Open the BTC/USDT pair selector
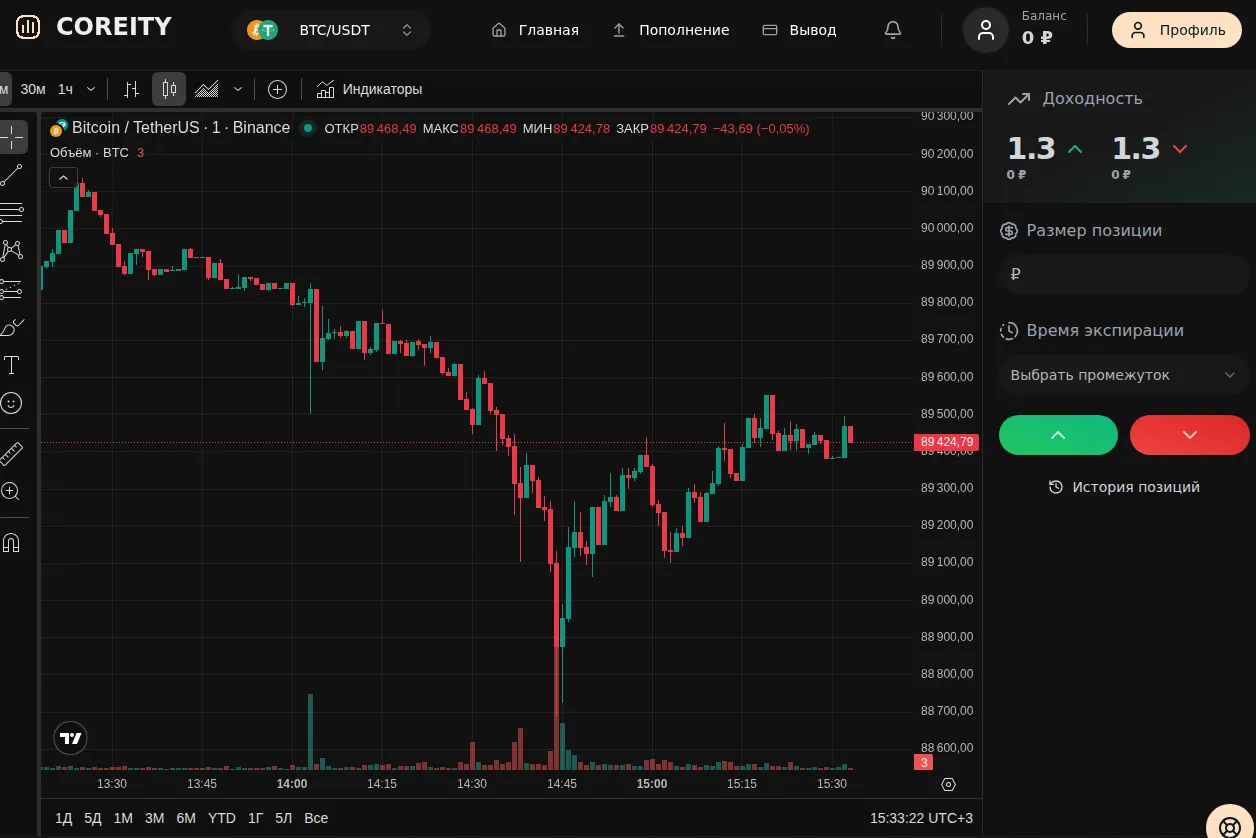Screen dimensions: 1256x838 331,30
